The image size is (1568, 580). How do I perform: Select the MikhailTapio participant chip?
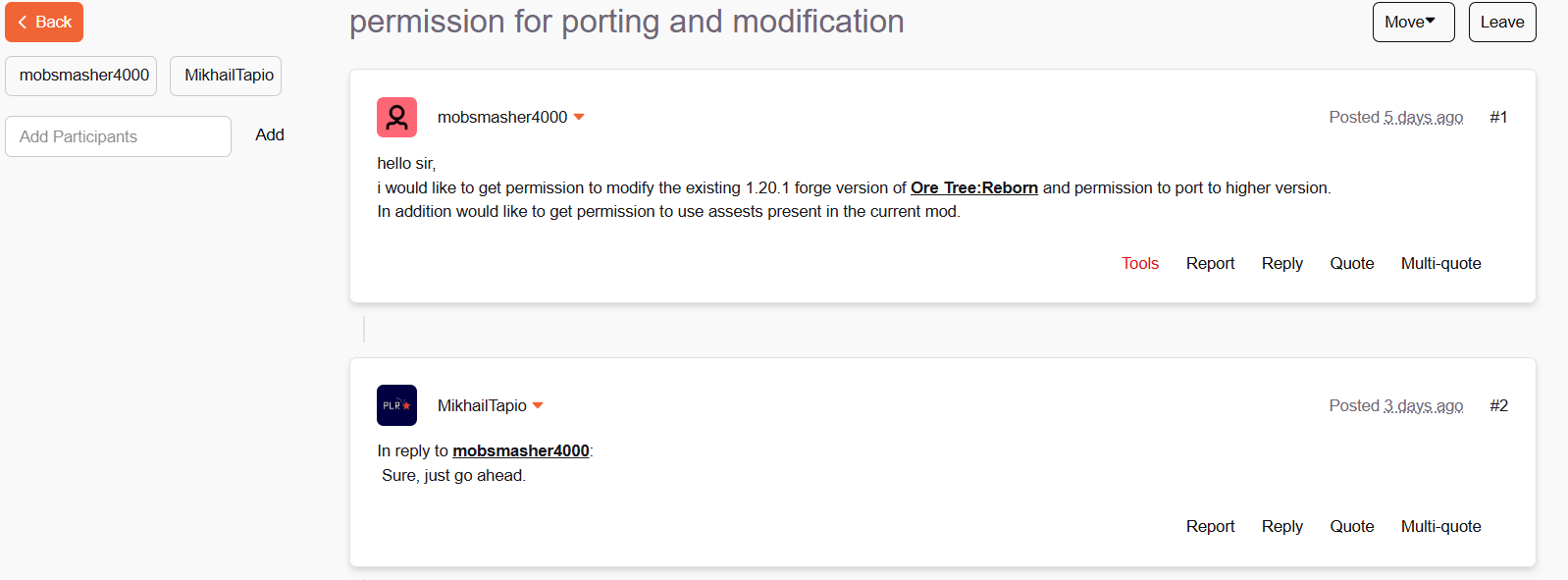227,76
